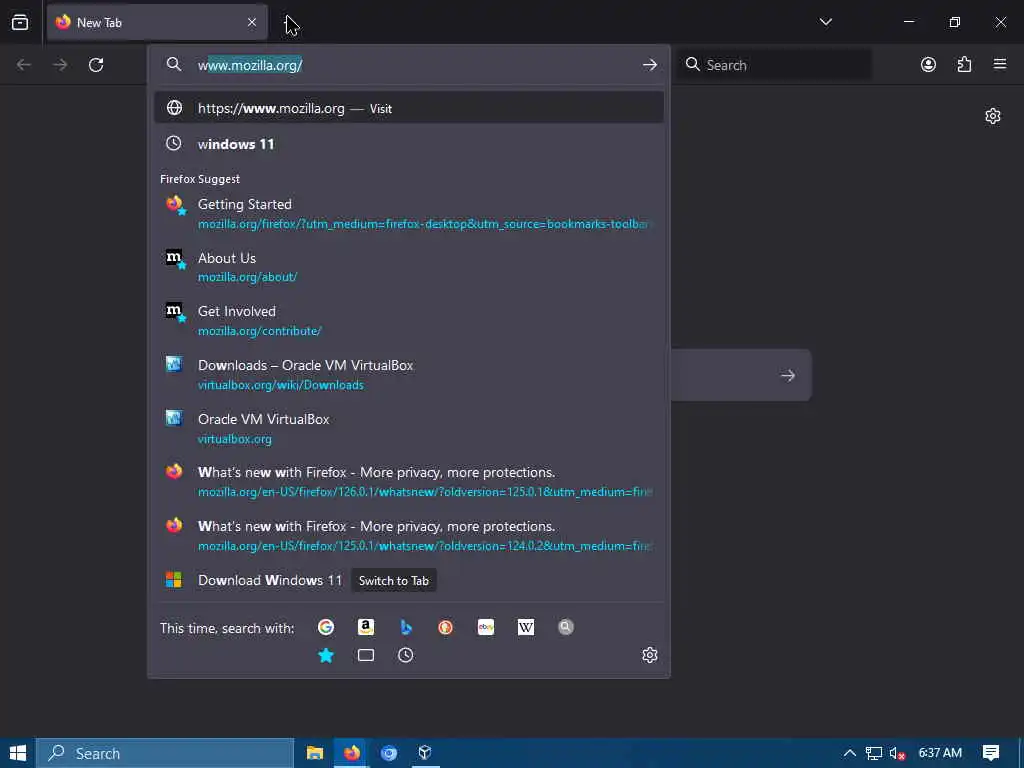
Task: Open the network tray icon
Action: coord(874,753)
